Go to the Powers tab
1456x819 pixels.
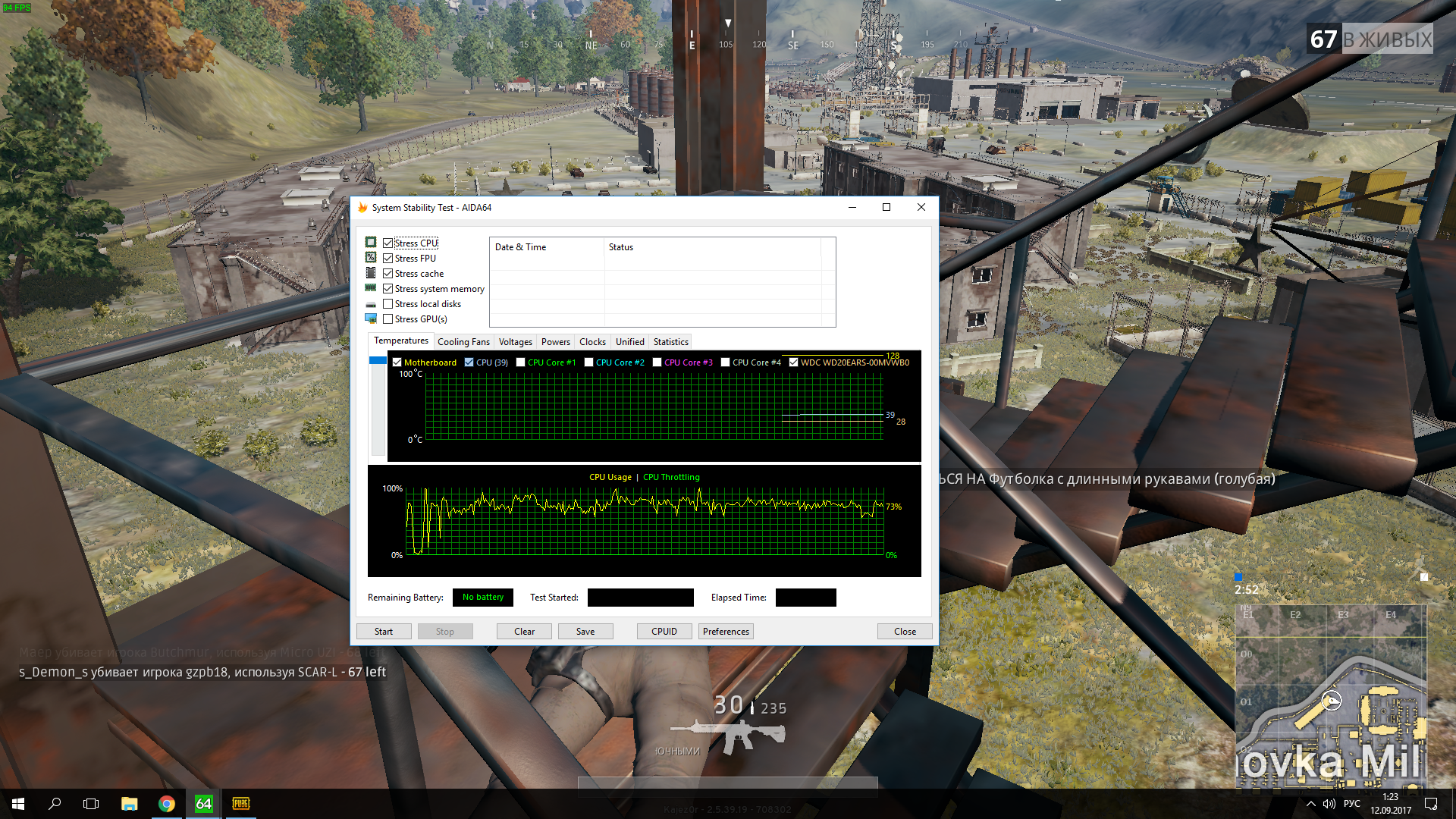pos(556,342)
